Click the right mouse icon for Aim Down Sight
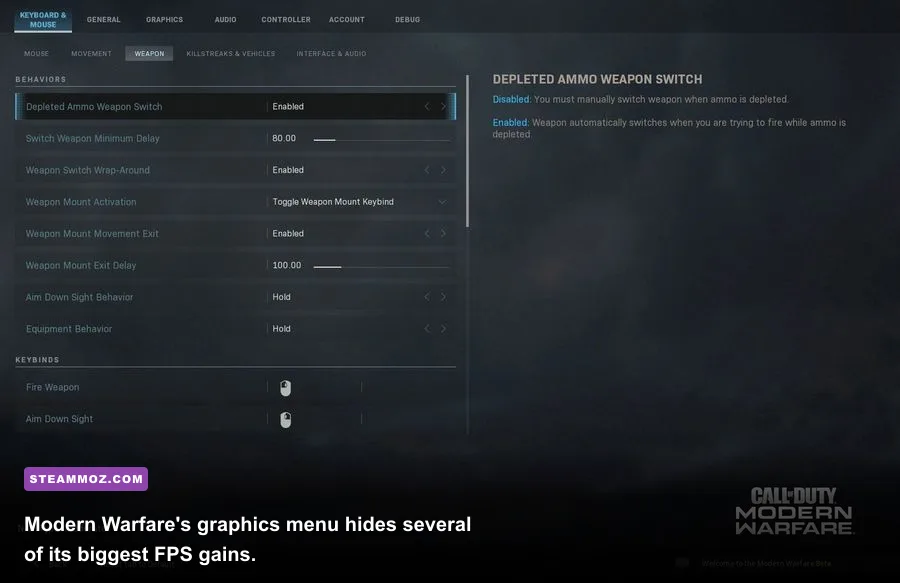Screen dimensions: 900x583 [x=285, y=419]
